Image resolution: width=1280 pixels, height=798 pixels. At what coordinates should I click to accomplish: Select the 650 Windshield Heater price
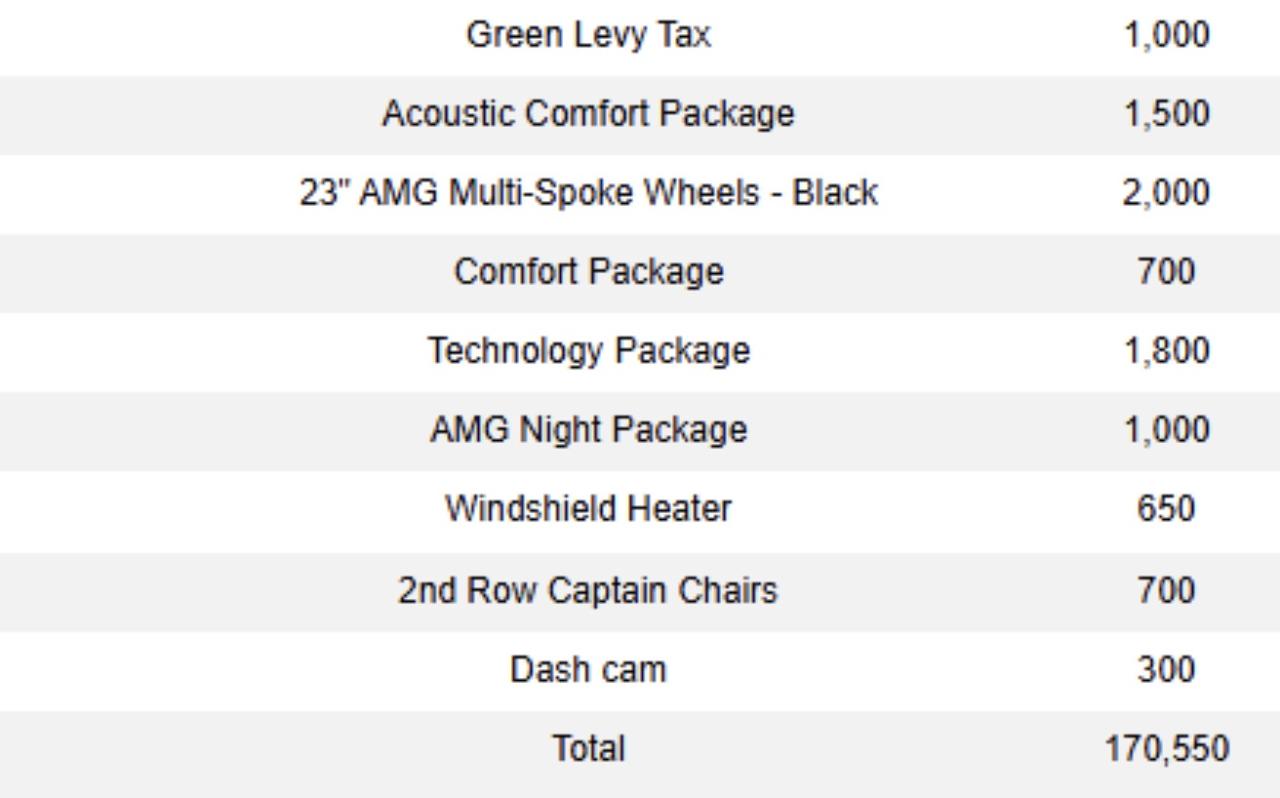coord(1165,509)
